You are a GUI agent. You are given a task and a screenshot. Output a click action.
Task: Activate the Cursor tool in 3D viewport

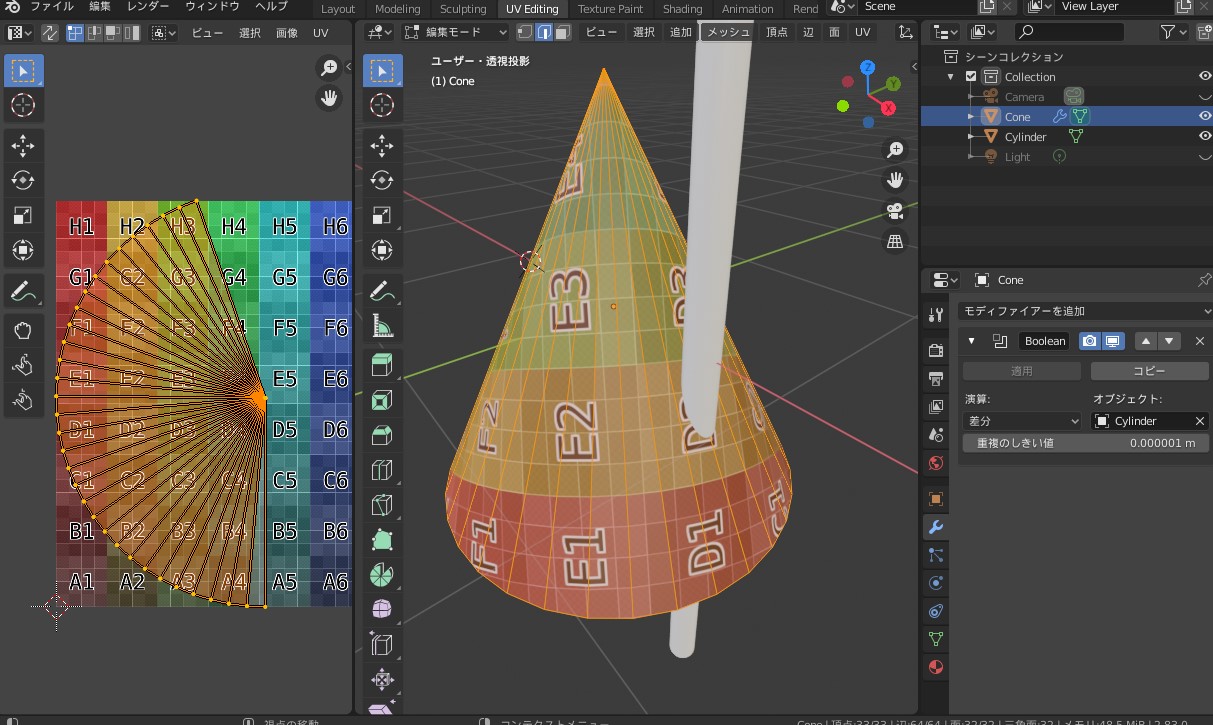pos(382,104)
